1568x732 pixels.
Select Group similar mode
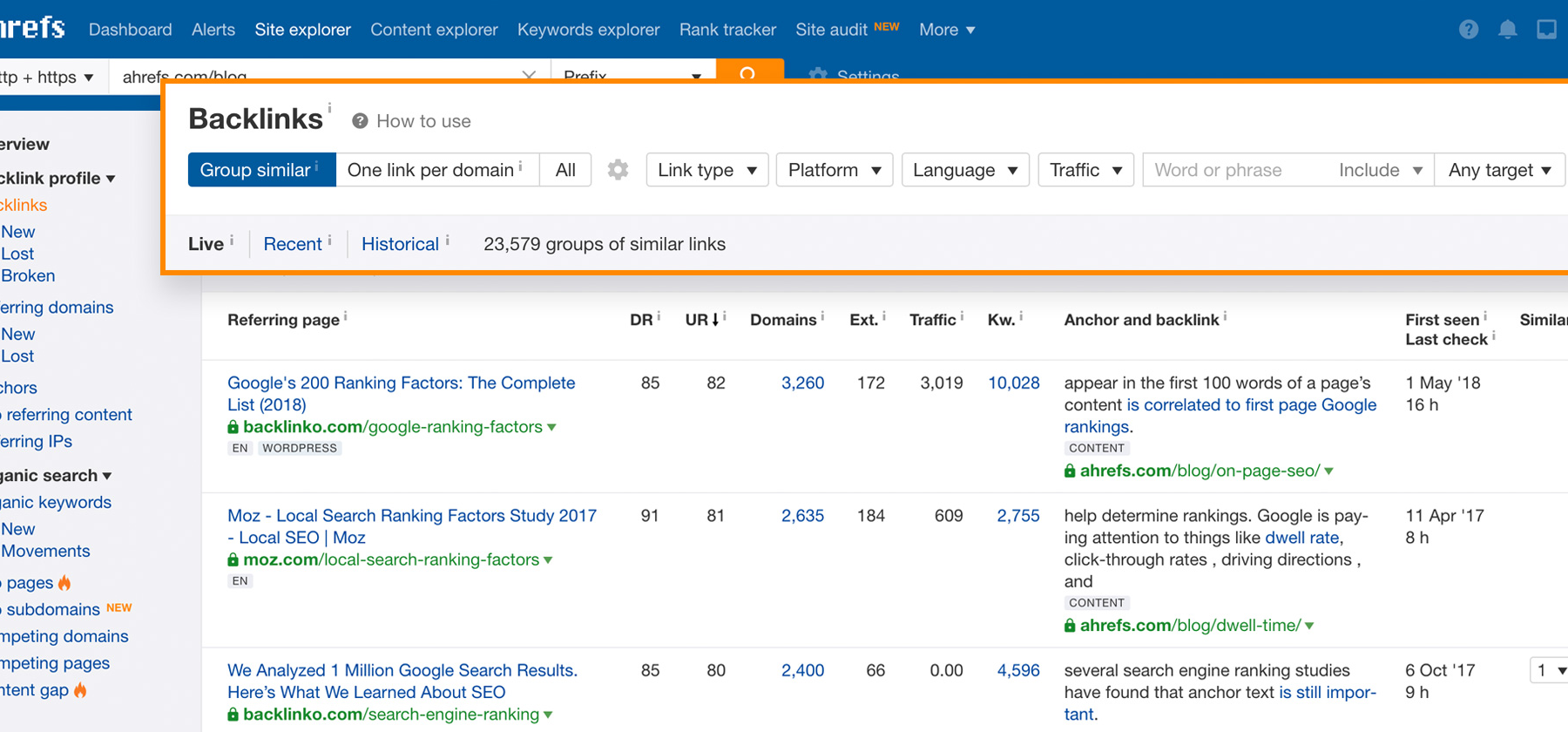pyautogui.click(x=261, y=170)
